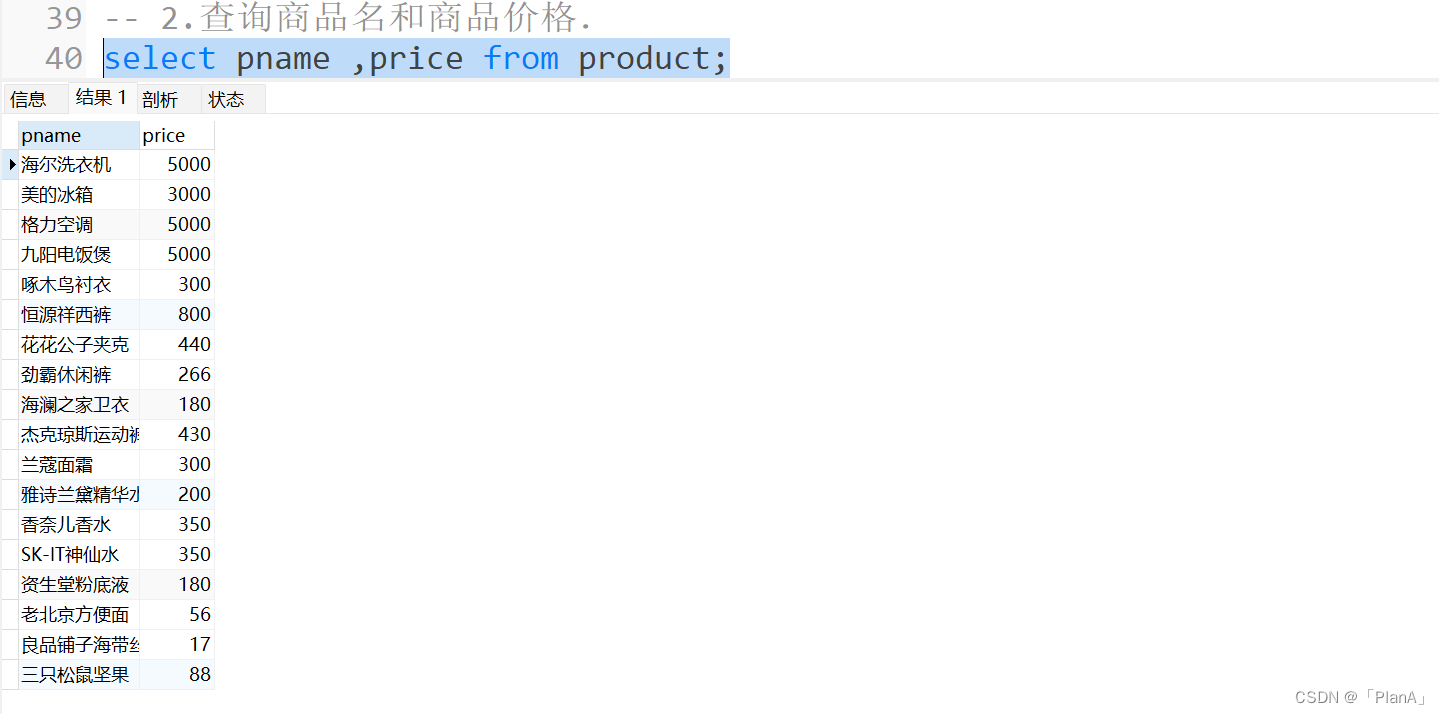Click the 结果 1 tab
The height and width of the screenshot is (714, 1439).
101,98
